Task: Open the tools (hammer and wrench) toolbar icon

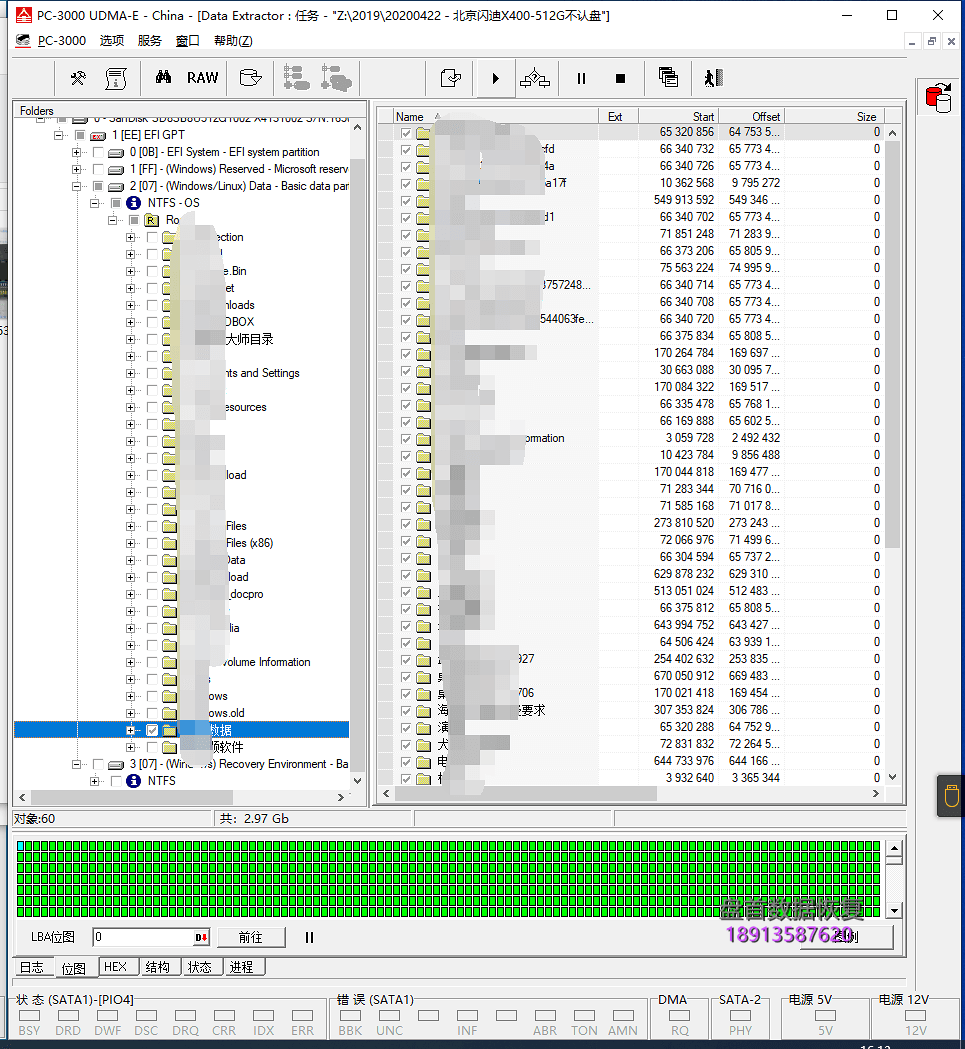Action: 78,78
